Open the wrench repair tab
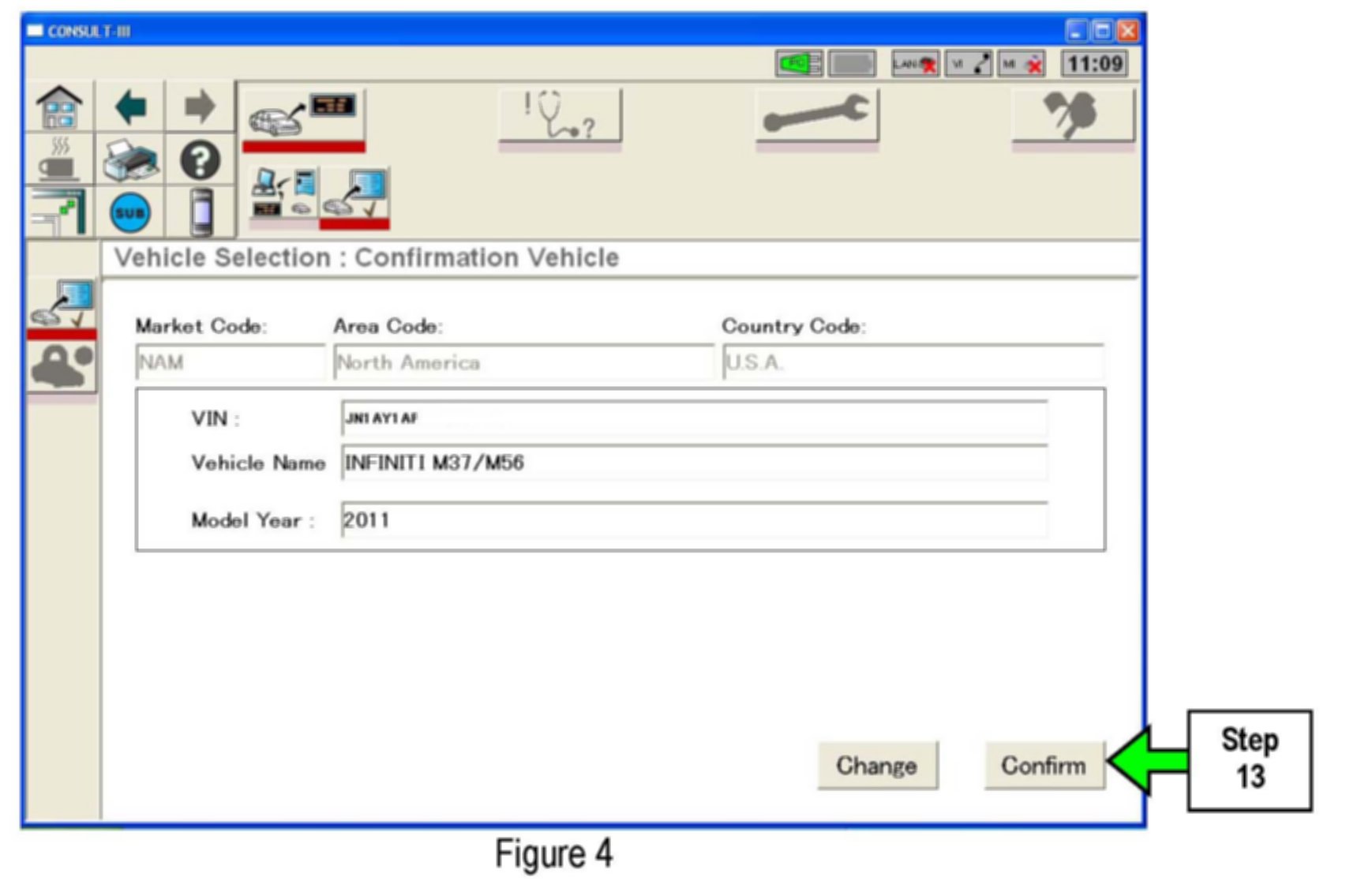1346x896 pixels. tap(816, 116)
